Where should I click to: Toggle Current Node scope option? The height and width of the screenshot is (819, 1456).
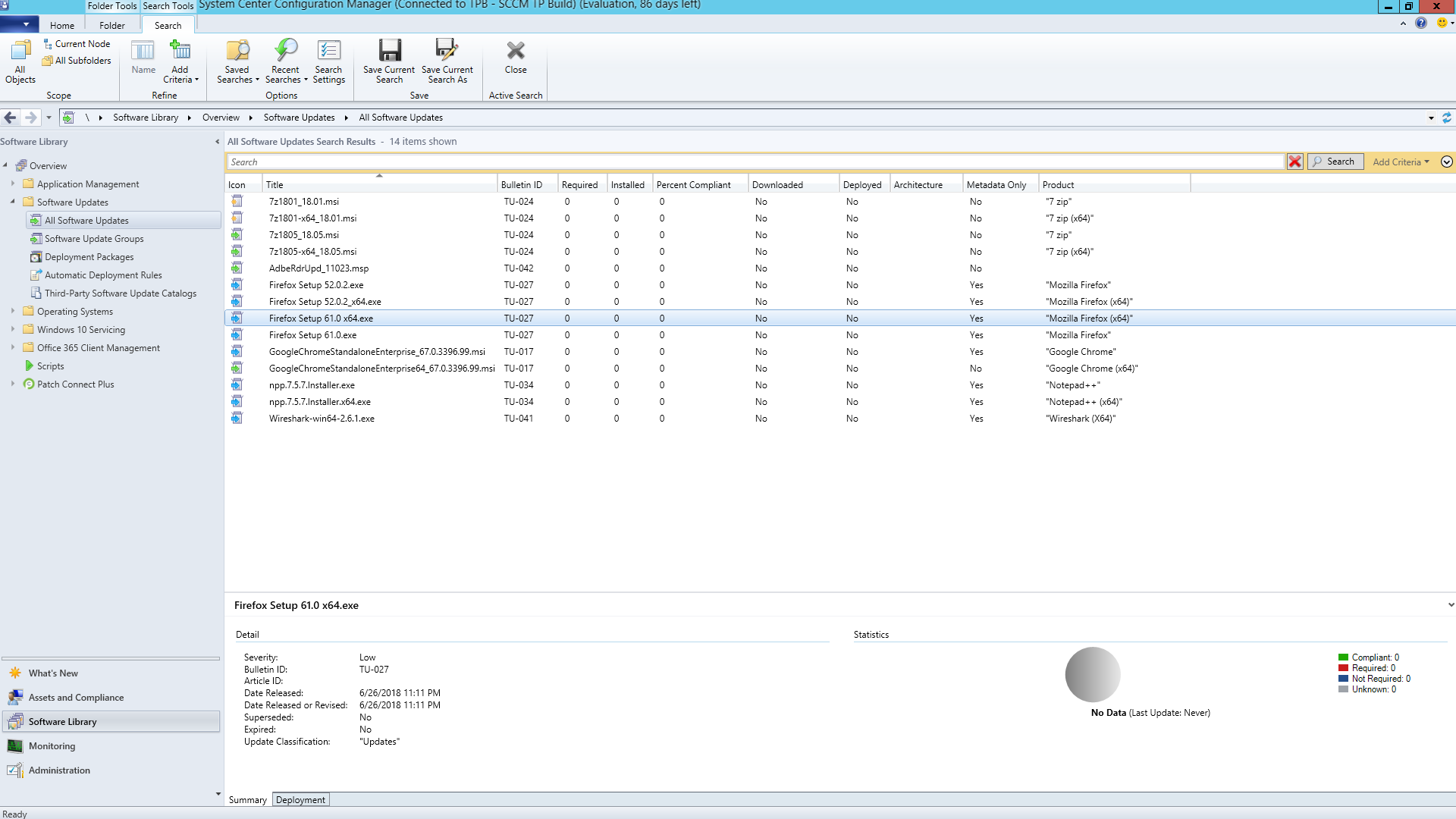tap(77, 44)
